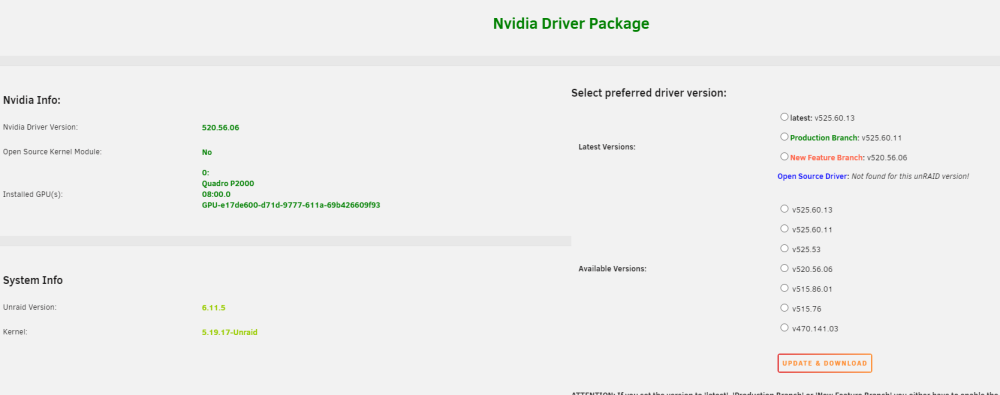The width and height of the screenshot is (1000, 395).
Task: Select the latest v525.60.13 radio option
Action: (x=784, y=117)
